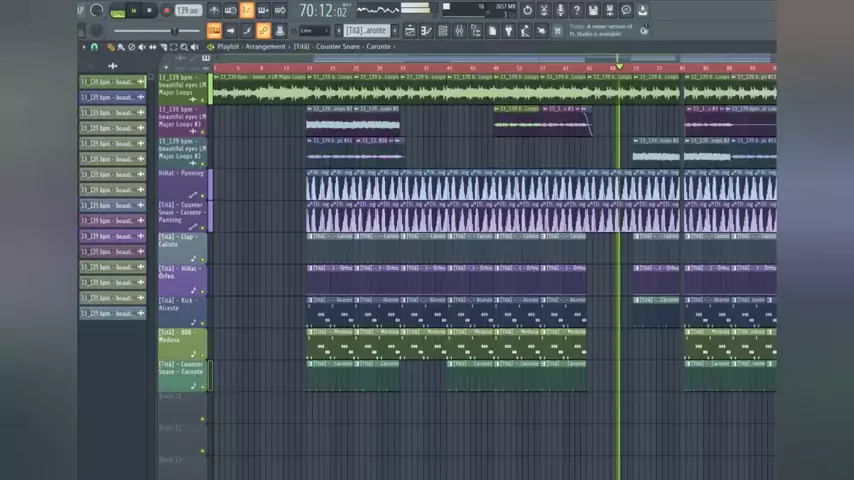Image resolution: width=854 pixels, height=480 pixels.
Task: Toggle auto-scroll arrow button
Action: (x=230, y=31)
